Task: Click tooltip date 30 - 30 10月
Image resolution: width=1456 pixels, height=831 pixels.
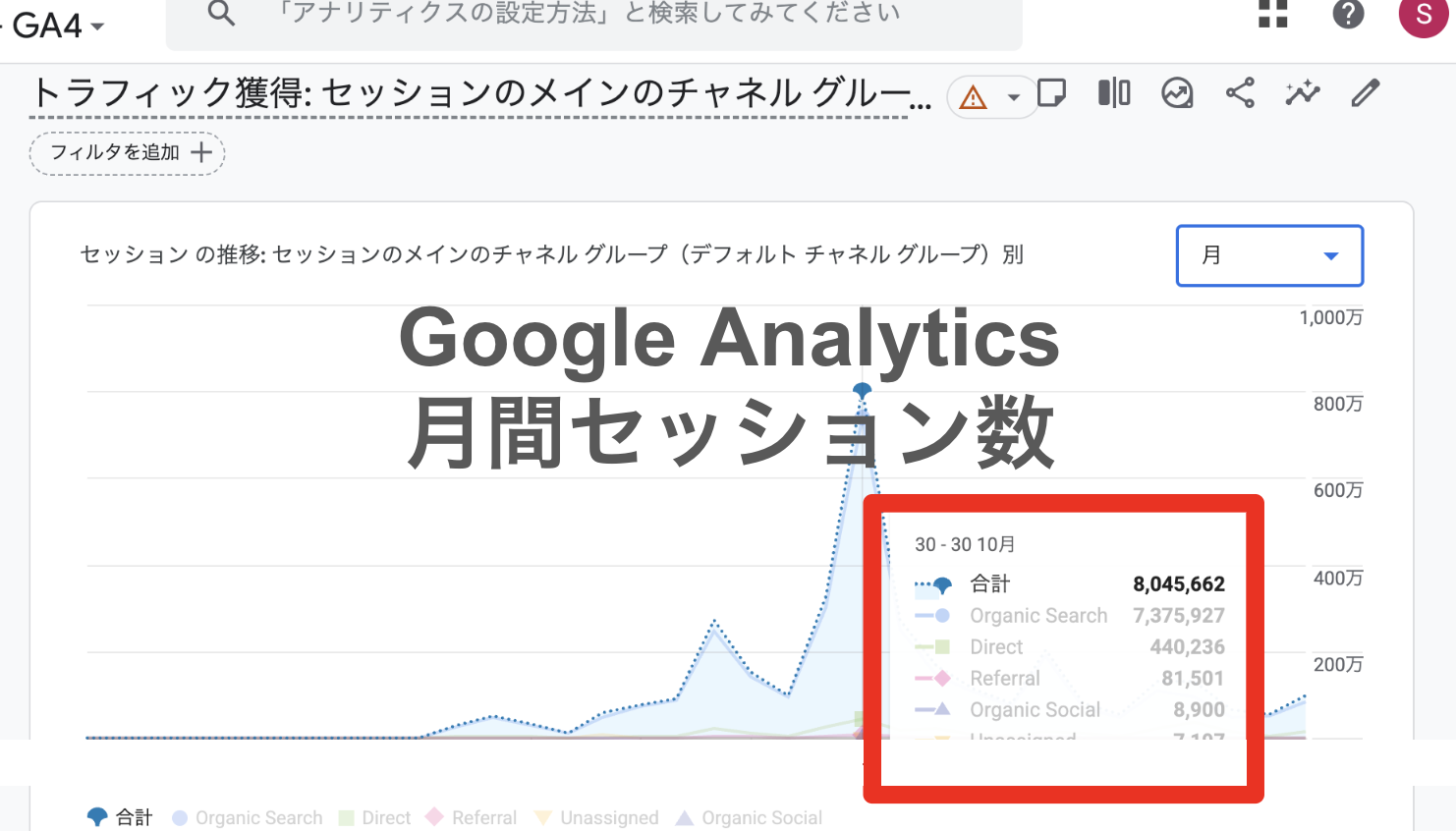Action: click(x=965, y=544)
